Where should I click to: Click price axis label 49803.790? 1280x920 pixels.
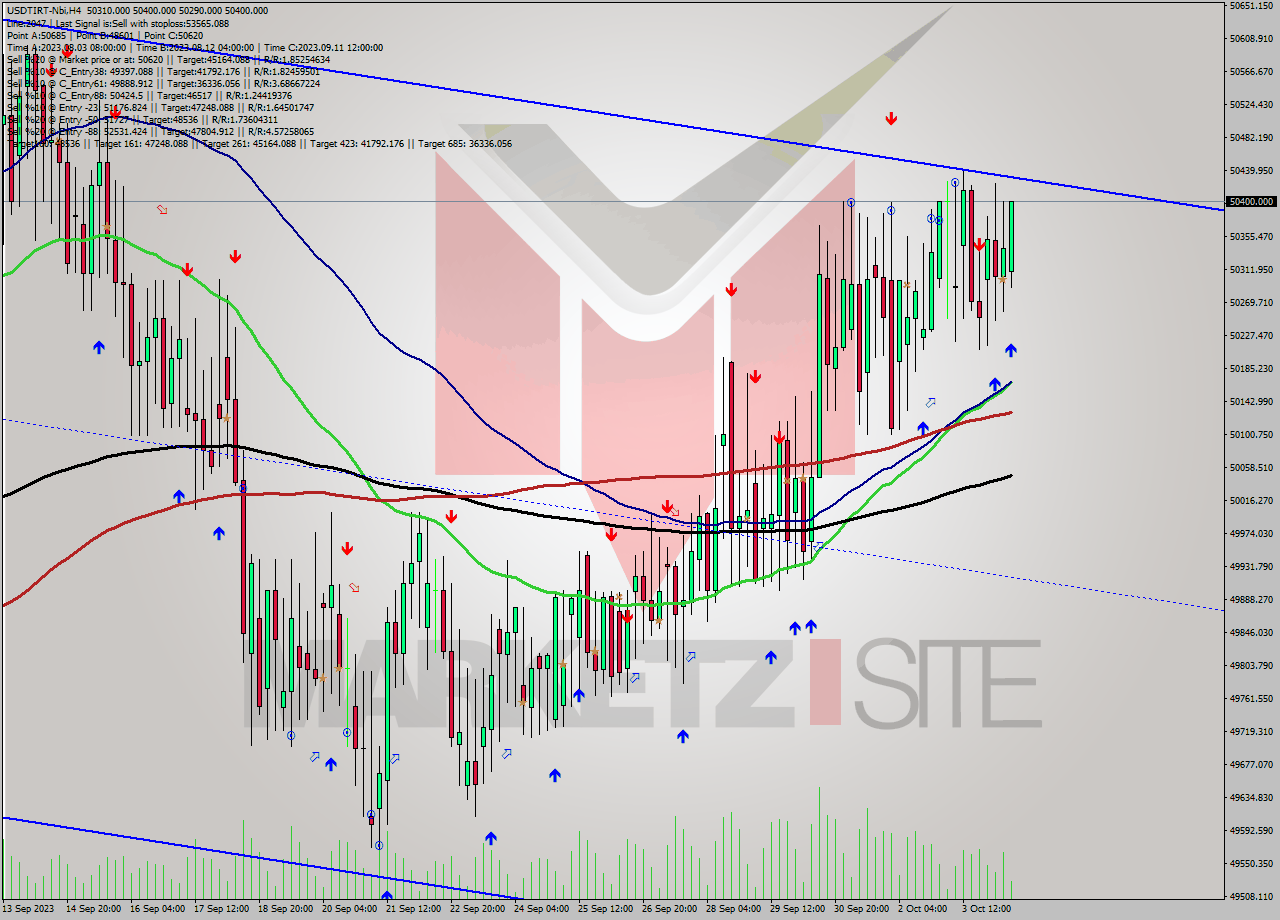[x=1252, y=665]
